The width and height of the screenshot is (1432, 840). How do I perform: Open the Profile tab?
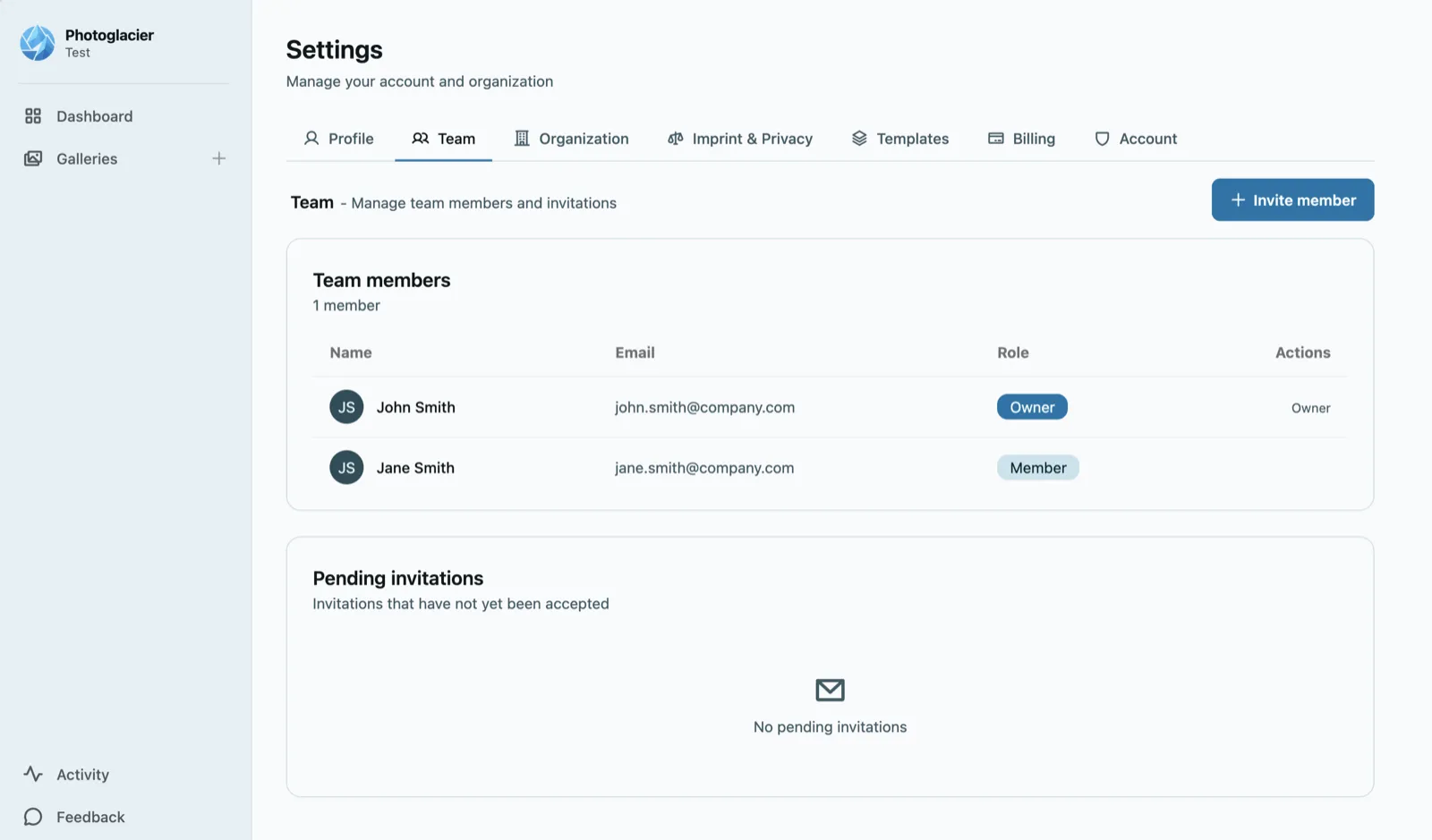(339, 139)
